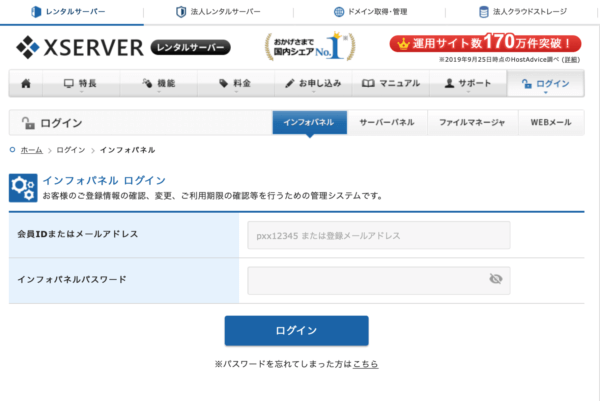This screenshot has height=401, width=600.
Task: Click the book icon beside マニュアル
Action: click(368, 83)
